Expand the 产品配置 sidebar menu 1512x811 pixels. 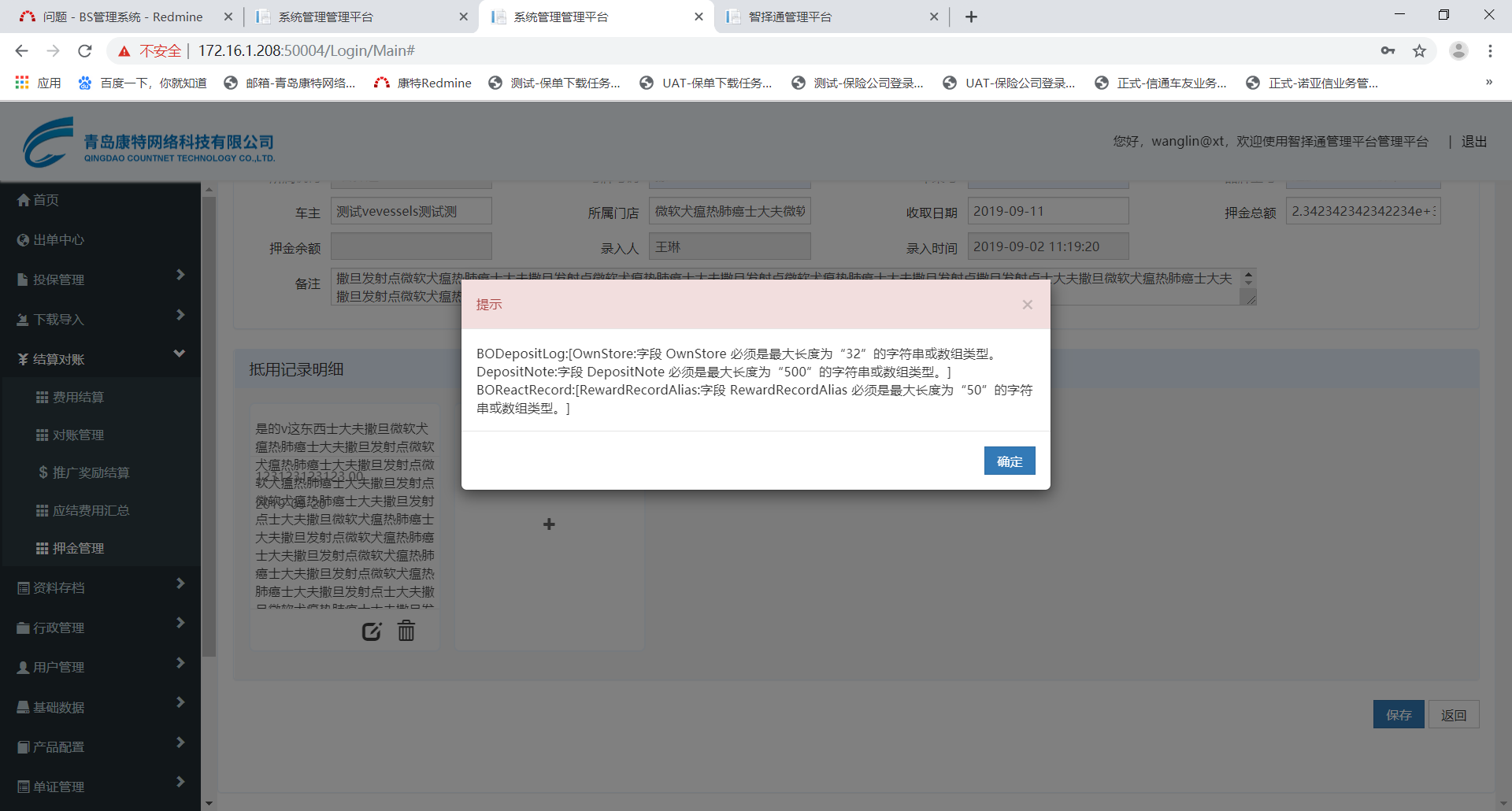click(x=100, y=746)
